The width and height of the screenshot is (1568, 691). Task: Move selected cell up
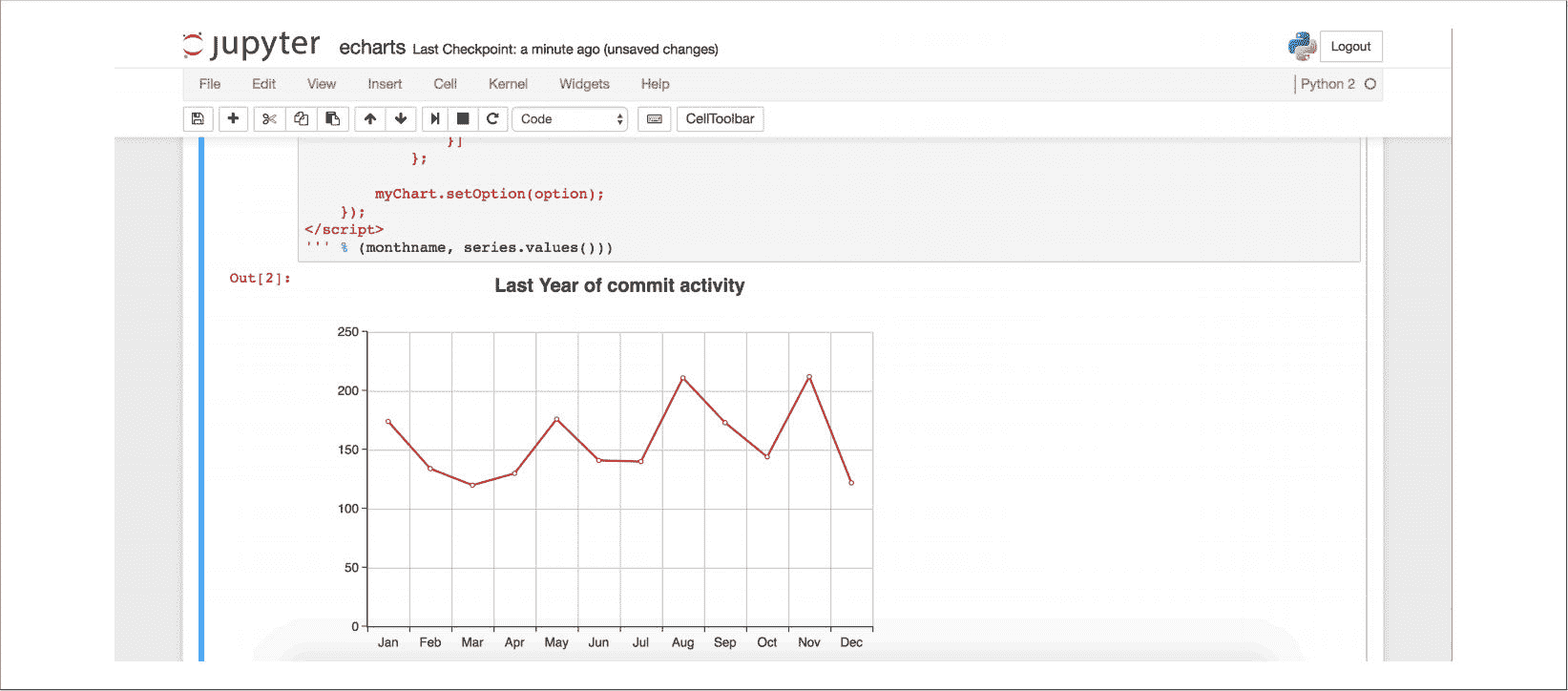[370, 119]
